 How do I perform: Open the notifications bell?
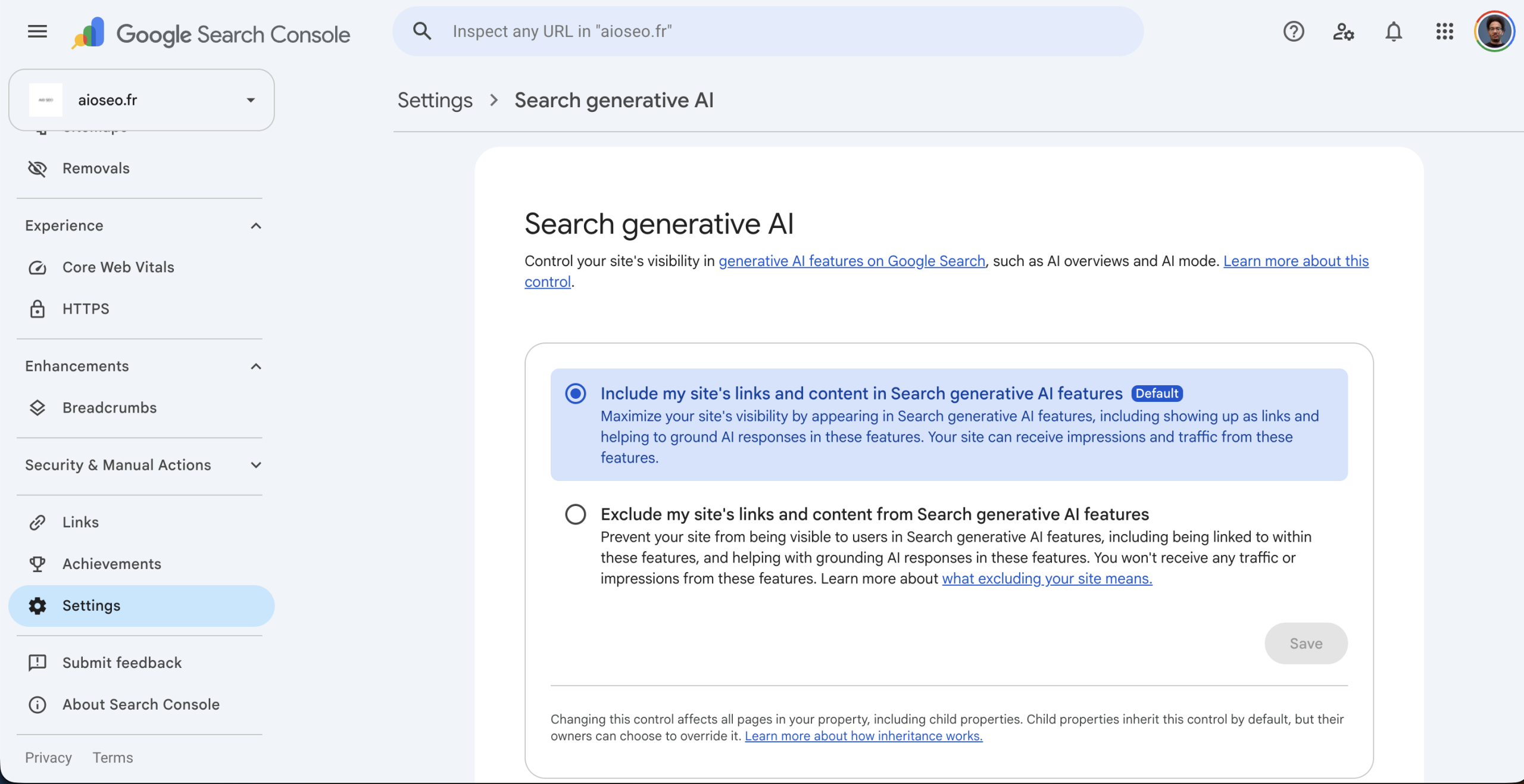pyautogui.click(x=1394, y=31)
